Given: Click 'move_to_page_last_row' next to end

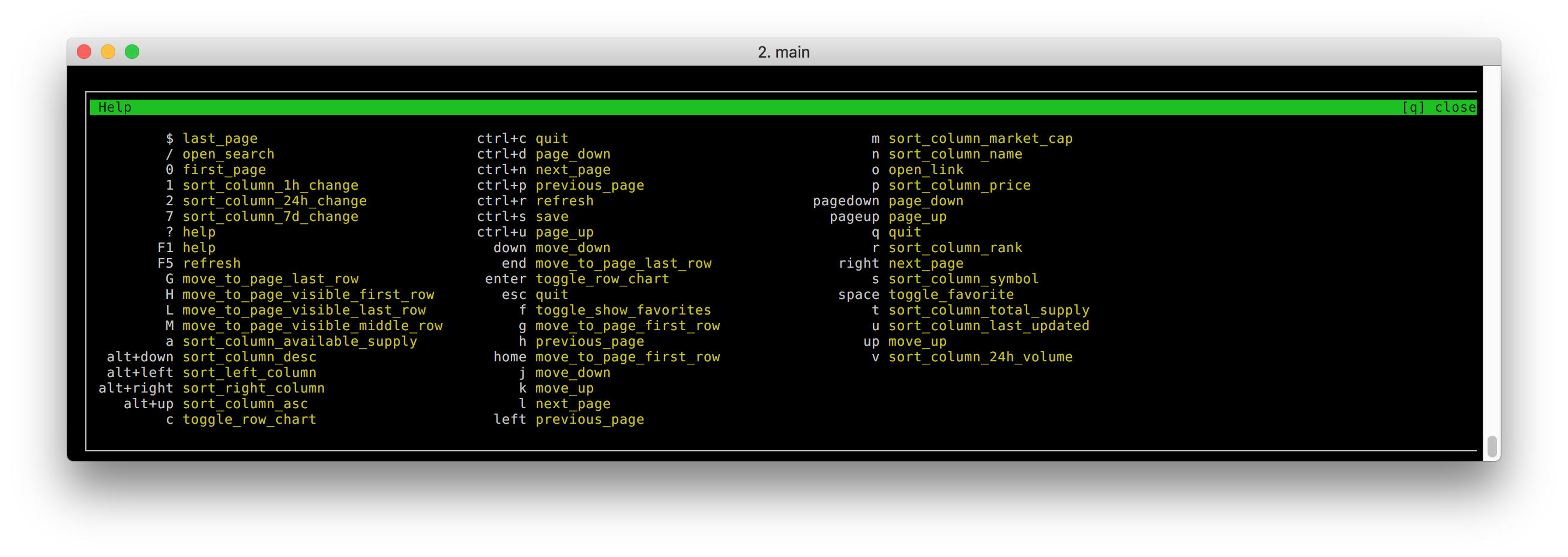Looking at the screenshot, I should [x=623, y=263].
